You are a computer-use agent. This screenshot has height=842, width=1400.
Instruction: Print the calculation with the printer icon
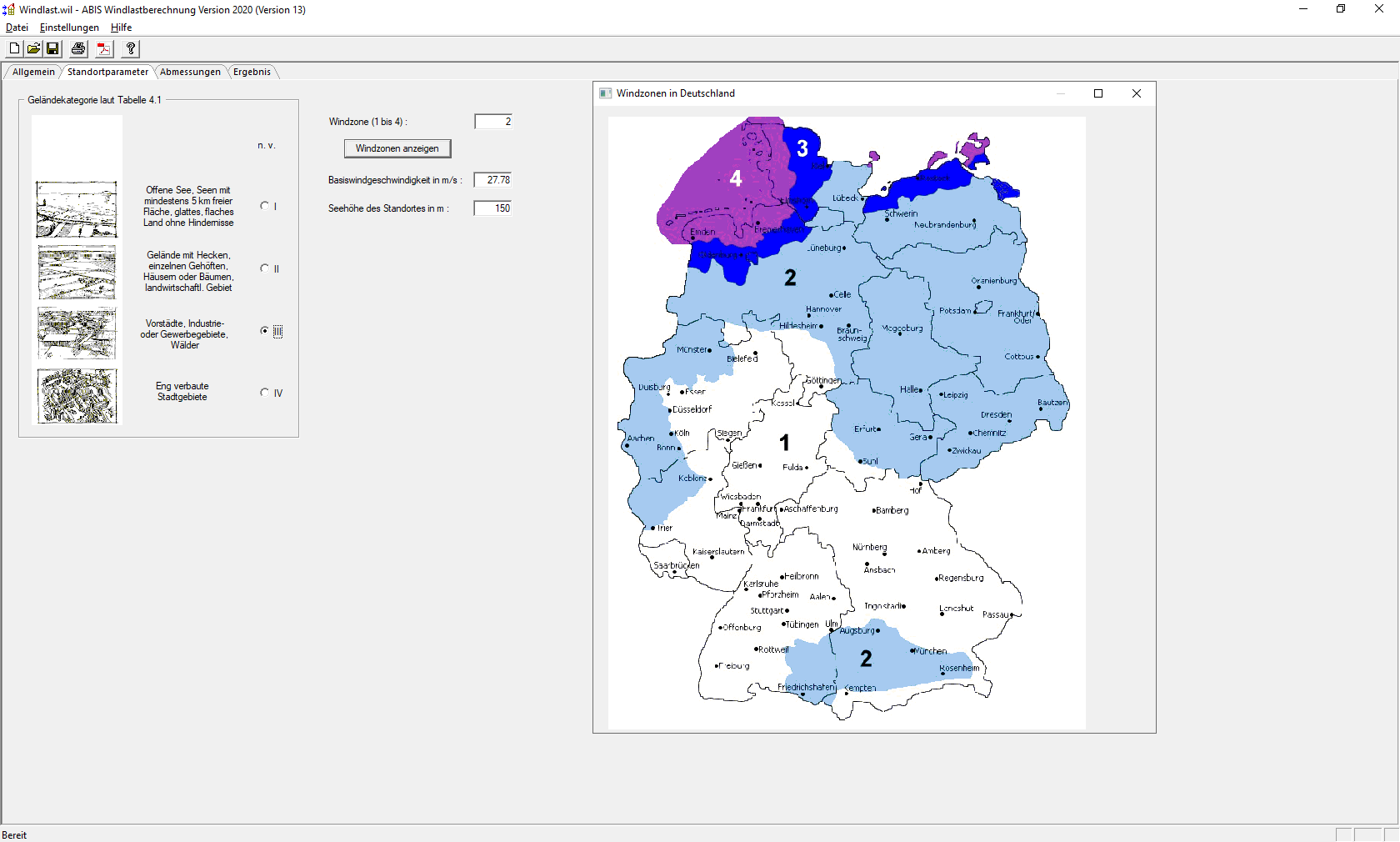[x=78, y=48]
